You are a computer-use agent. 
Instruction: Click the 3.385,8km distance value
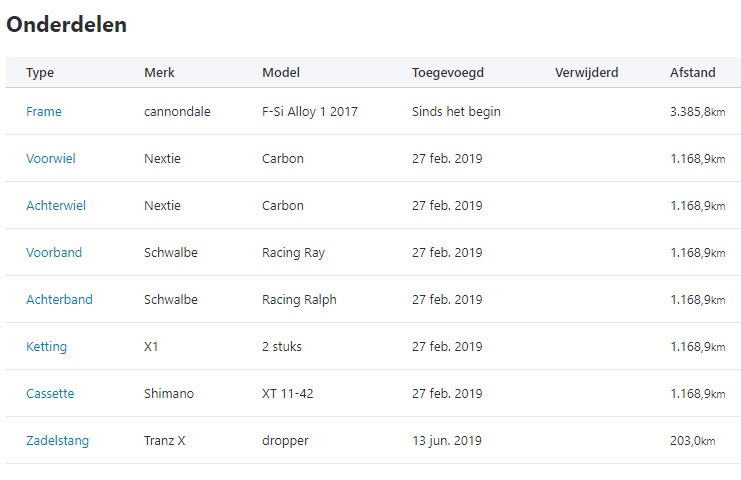(x=697, y=112)
